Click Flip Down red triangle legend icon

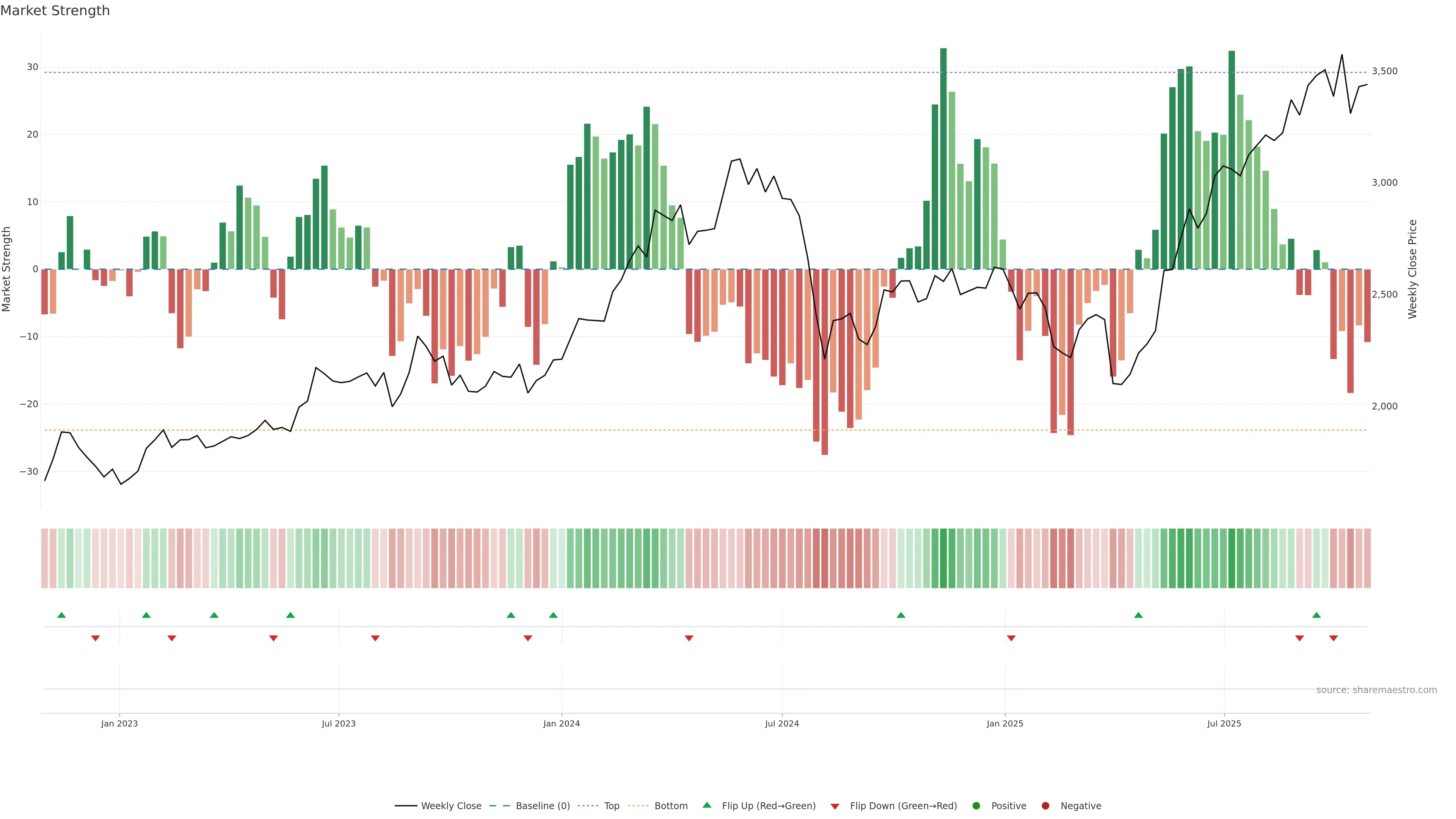click(835, 806)
